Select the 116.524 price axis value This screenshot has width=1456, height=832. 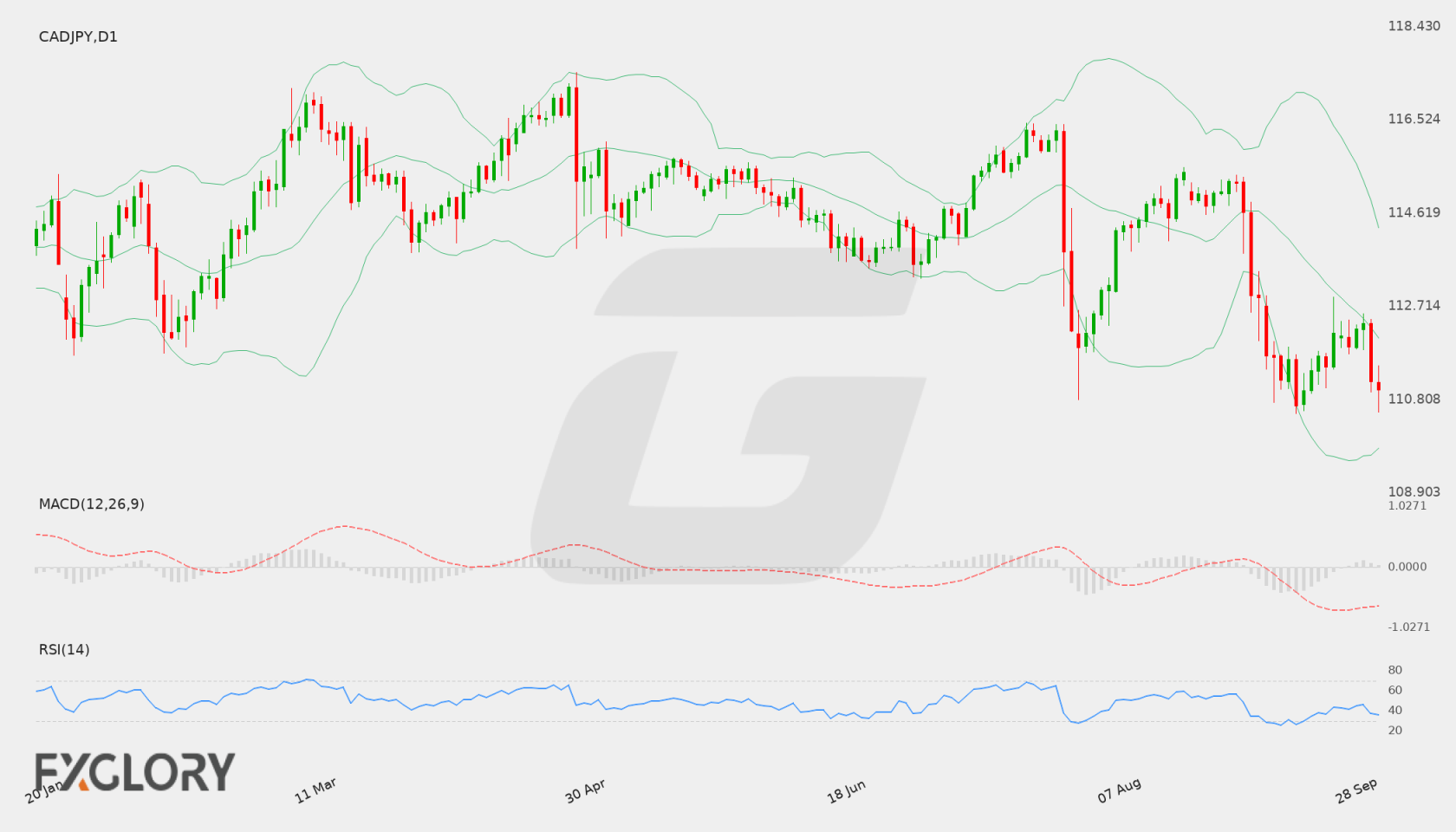(1414, 119)
